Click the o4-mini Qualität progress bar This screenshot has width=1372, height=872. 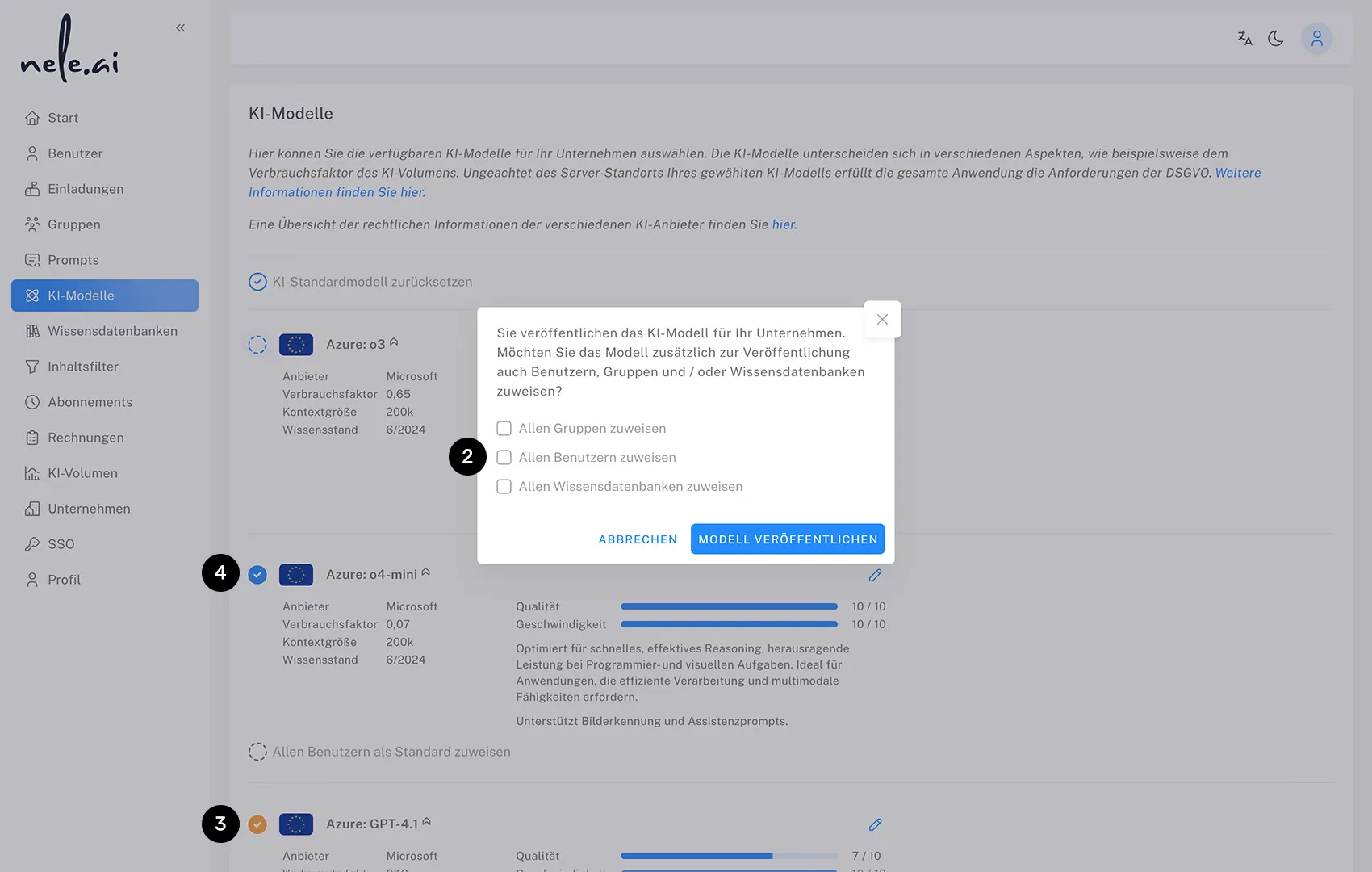[x=729, y=606]
